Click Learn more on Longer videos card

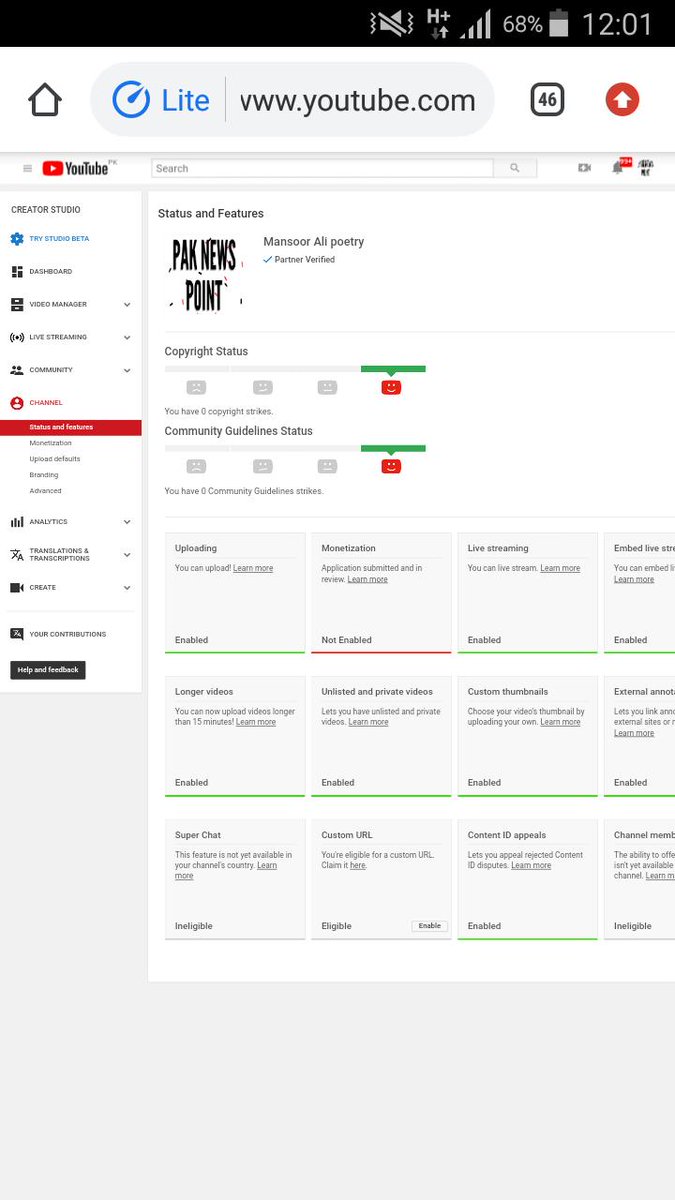(256, 722)
